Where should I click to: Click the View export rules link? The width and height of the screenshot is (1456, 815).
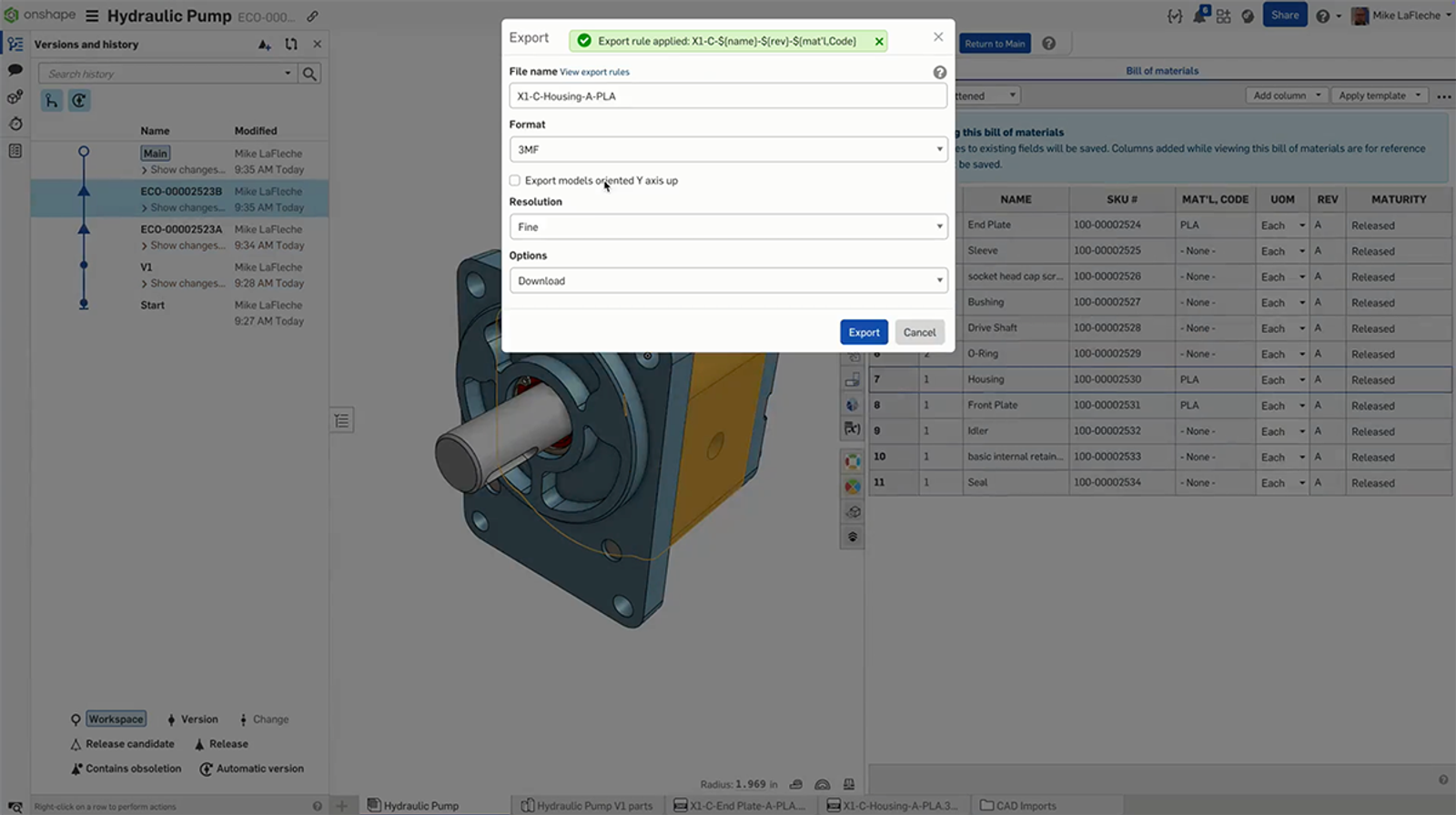point(594,72)
